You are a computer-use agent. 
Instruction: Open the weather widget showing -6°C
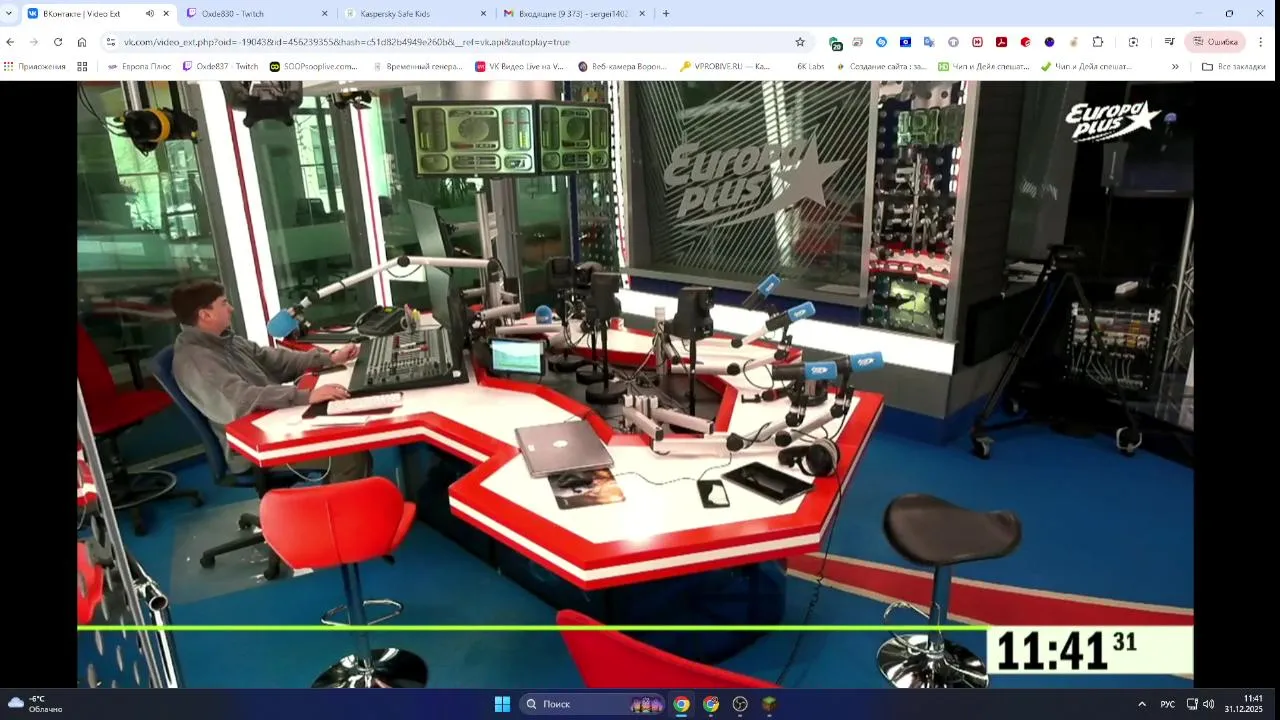point(35,704)
